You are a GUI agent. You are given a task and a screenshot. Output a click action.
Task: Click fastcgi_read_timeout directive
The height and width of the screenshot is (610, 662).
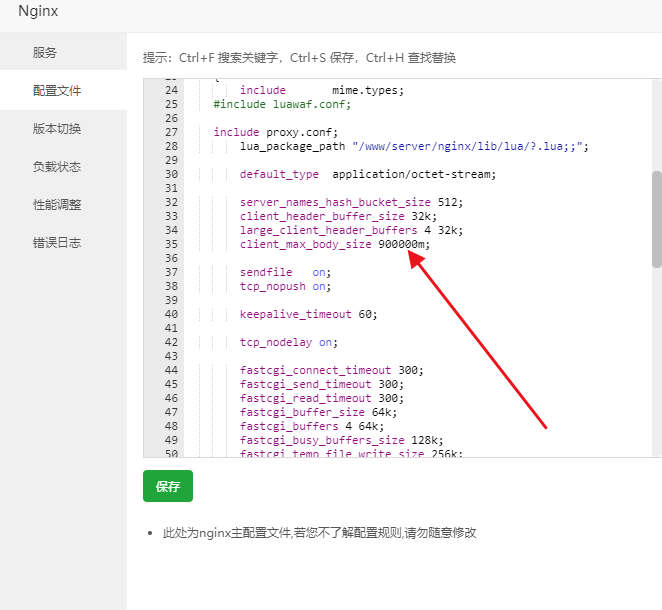(x=306, y=398)
